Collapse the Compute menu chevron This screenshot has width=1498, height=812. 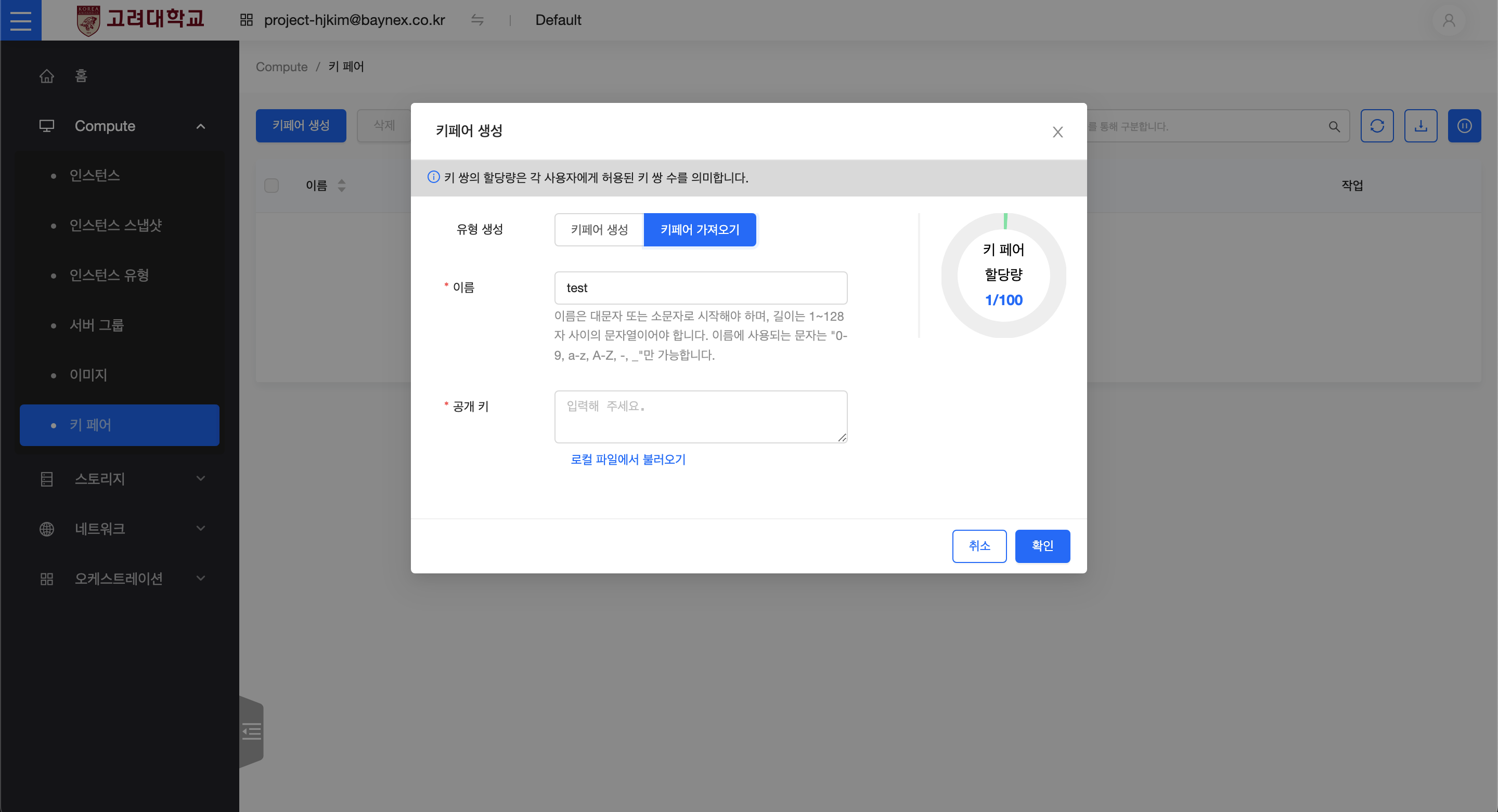201,126
